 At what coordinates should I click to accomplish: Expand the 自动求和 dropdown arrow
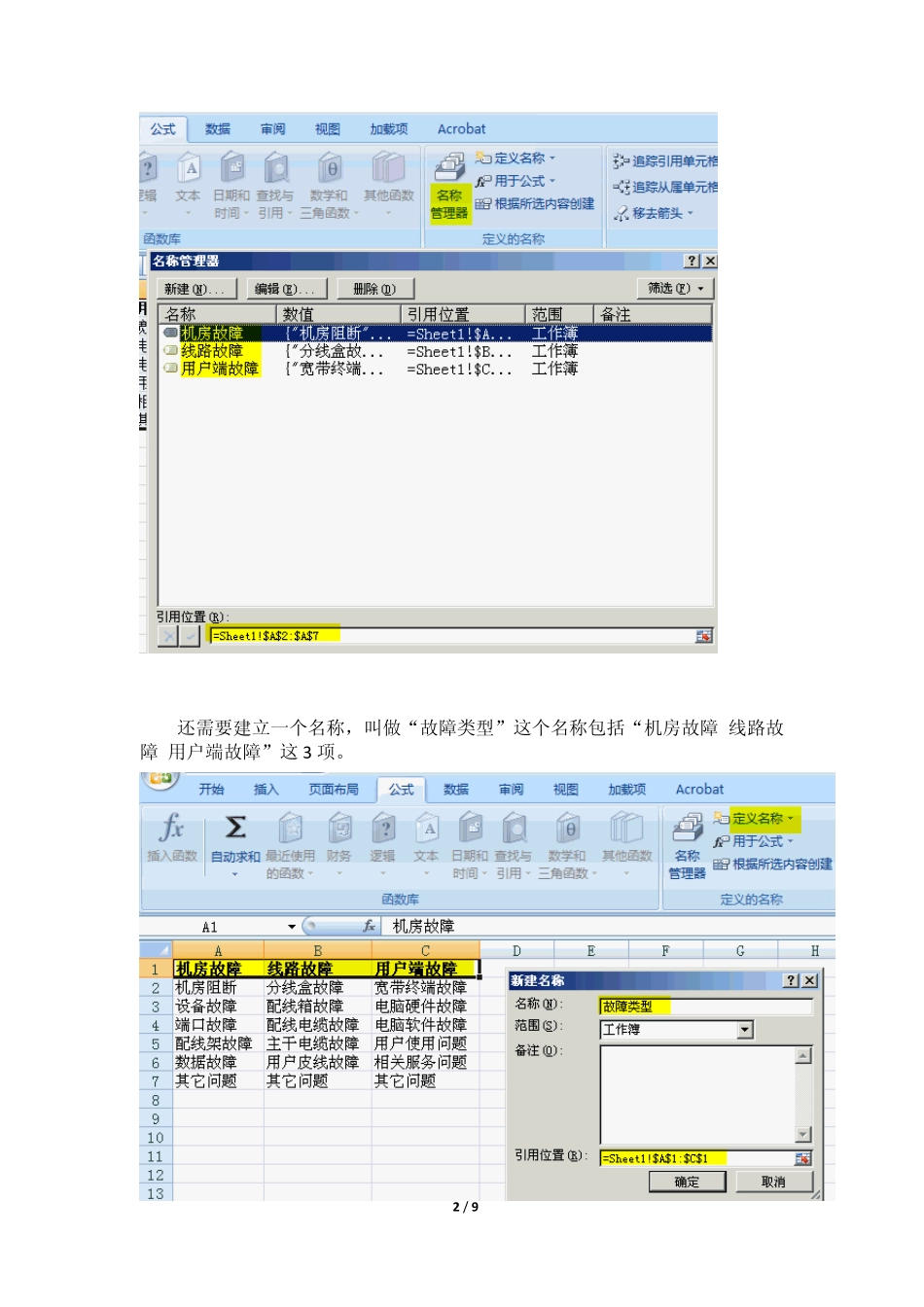click(x=234, y=873)
